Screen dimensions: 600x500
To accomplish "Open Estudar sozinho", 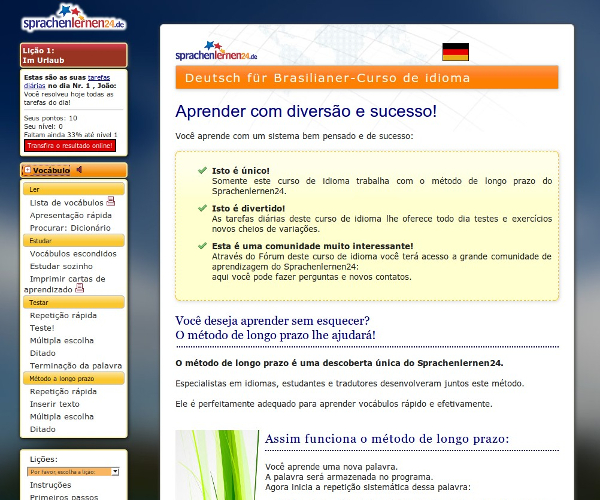I will 61,266.
